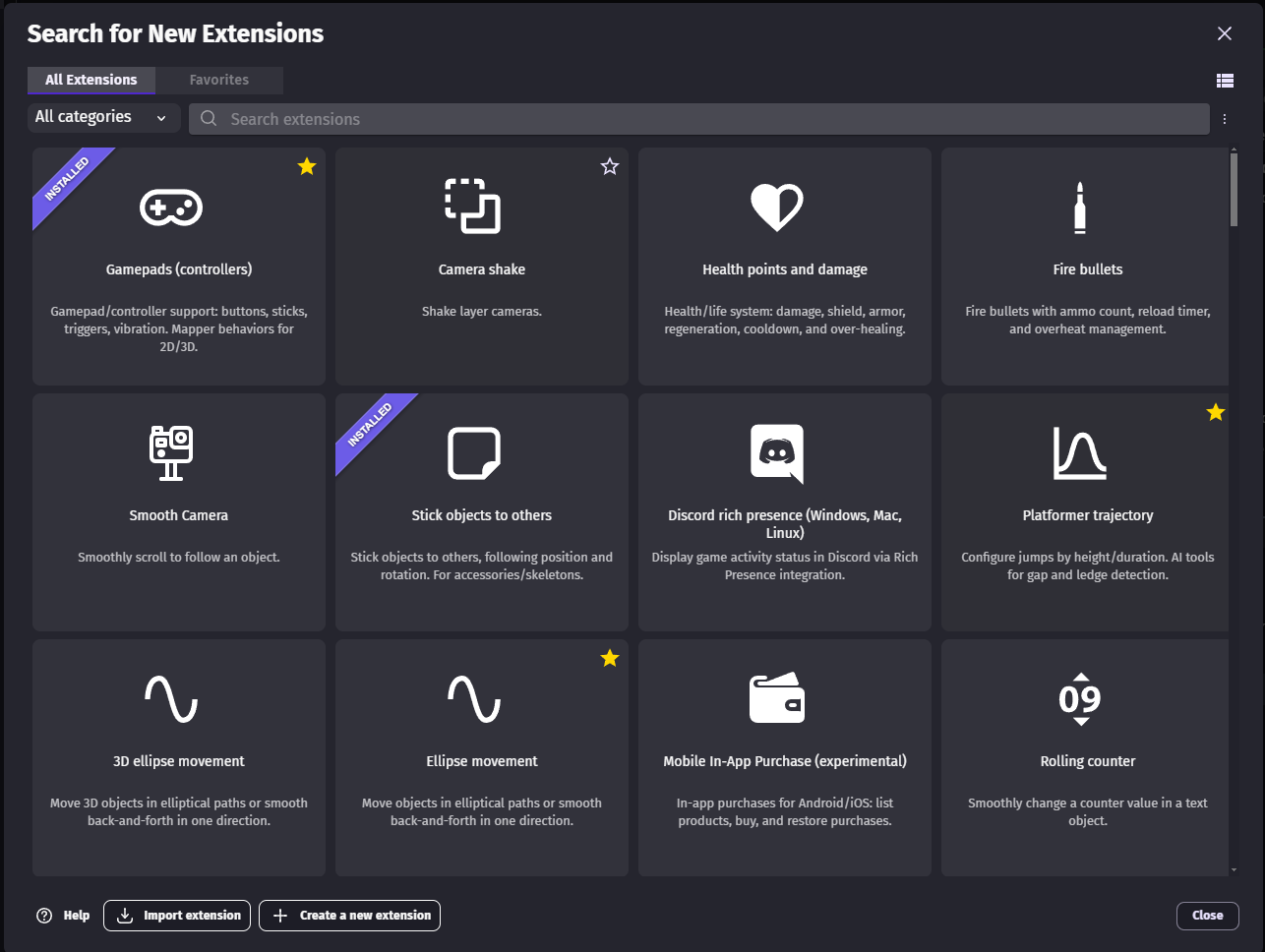
Task: Open the three-dot search options menu
Action: pos(1225,119)
